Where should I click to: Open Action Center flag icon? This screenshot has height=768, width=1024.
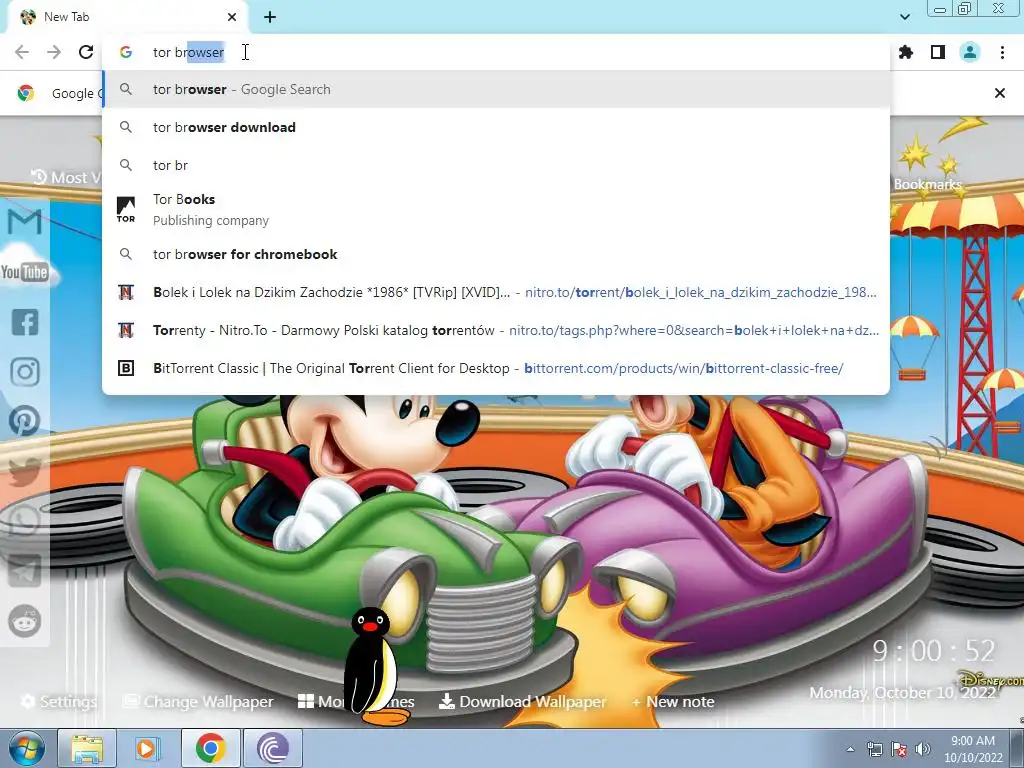(899, 749)
